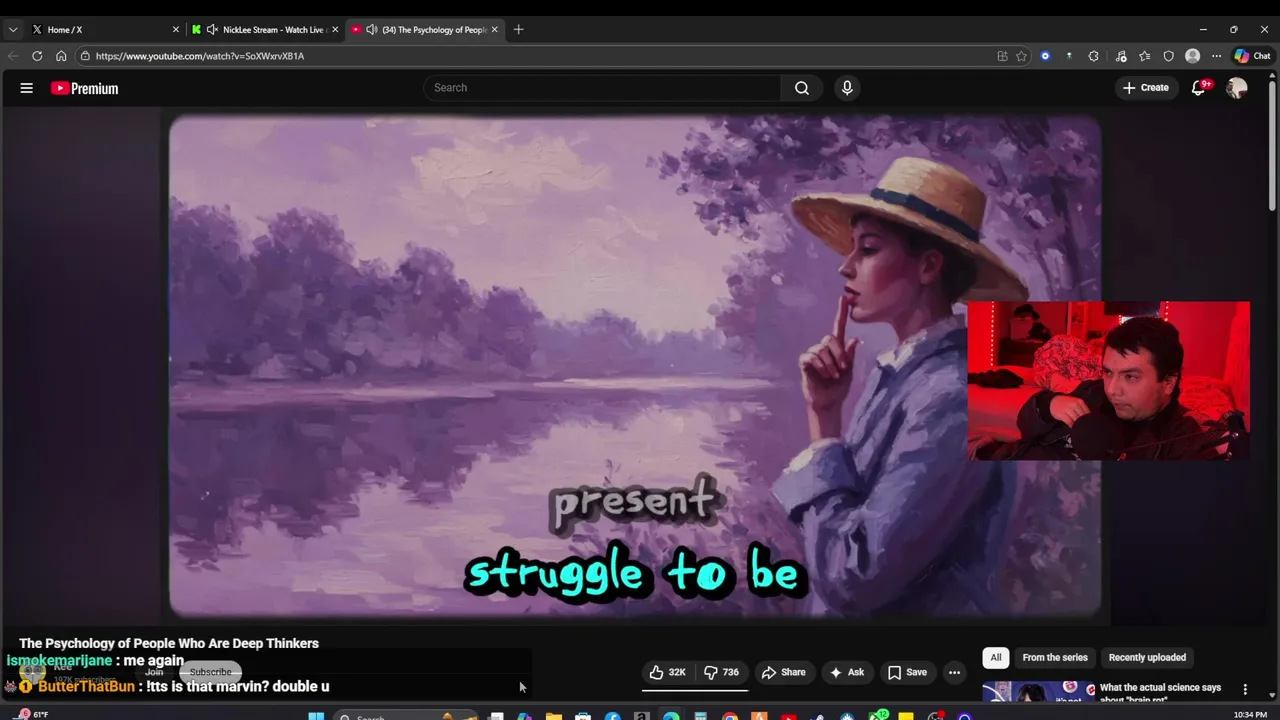The height and width of the screenshot is (720, 1280).
Task: Open File Explorer from the taskbar
Action: click(x=553, y=716)
